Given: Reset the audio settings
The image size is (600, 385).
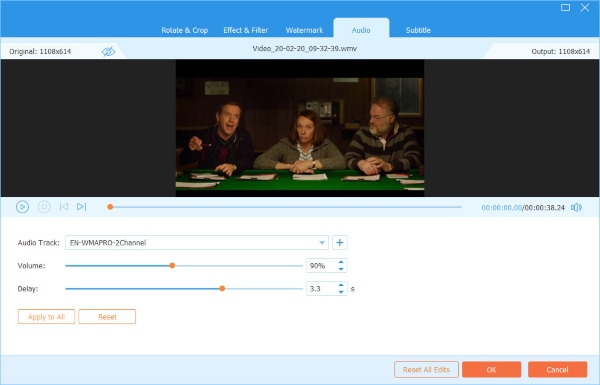Looking at the screenshot, I should coord(107,317).
